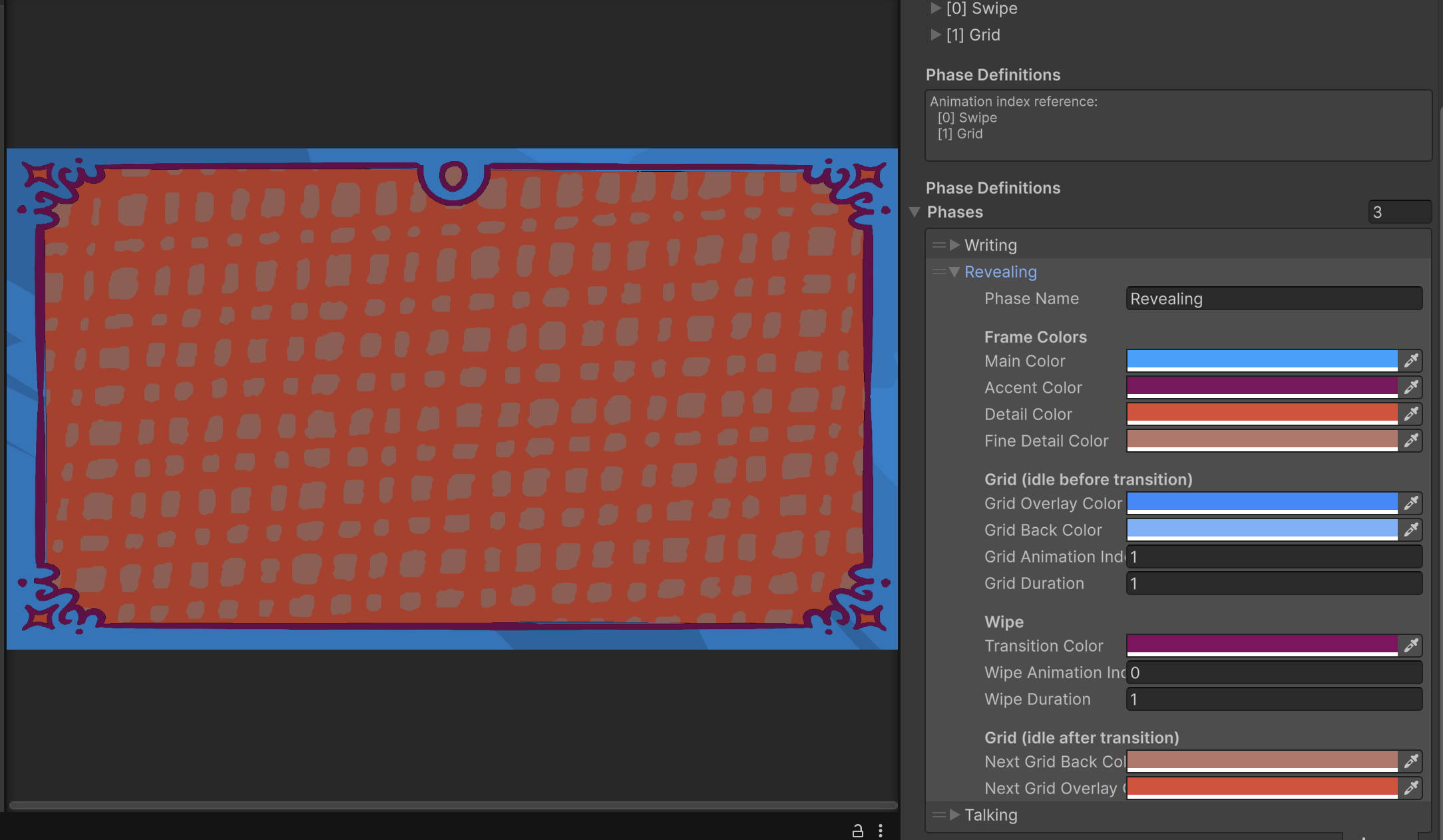The width and height of the screenshot is (1443, 840).
Task: Open the Main Color swatch
Action: pos(1262,361)
